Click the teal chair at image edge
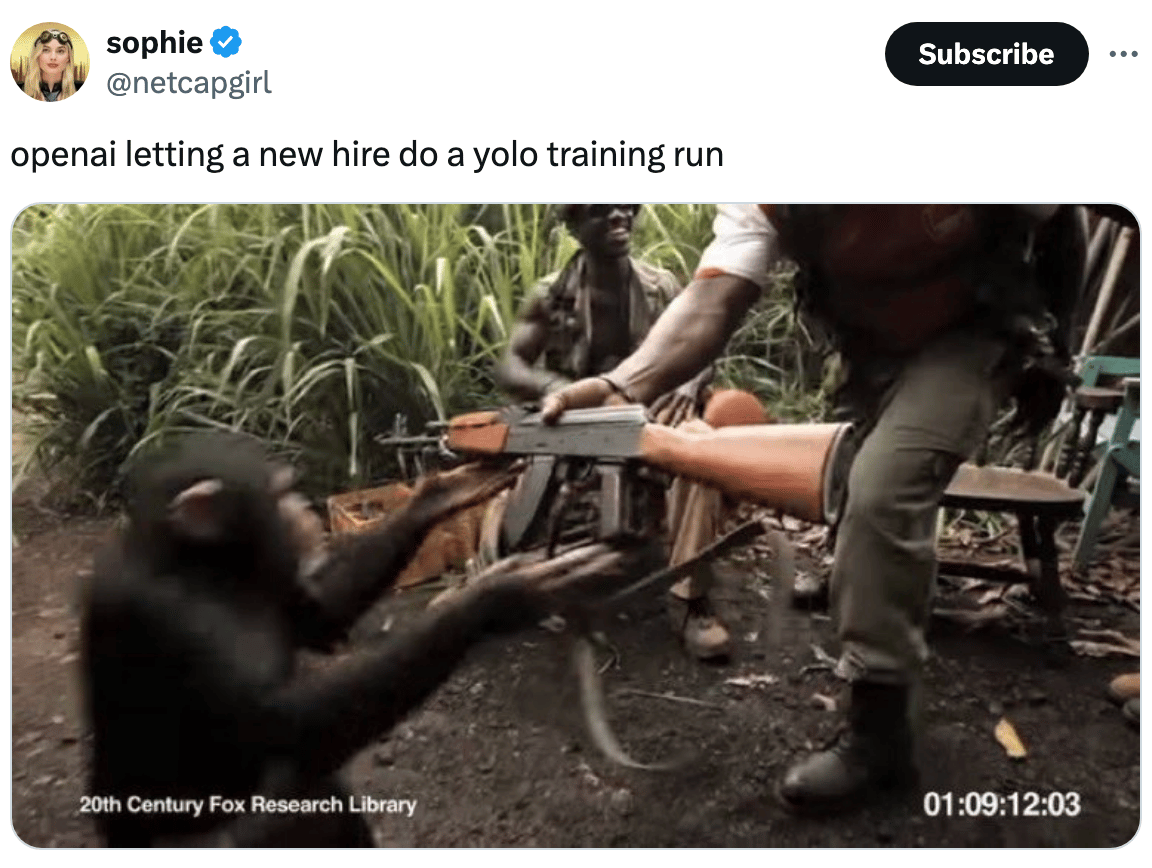 click(x=1108, y=456)
